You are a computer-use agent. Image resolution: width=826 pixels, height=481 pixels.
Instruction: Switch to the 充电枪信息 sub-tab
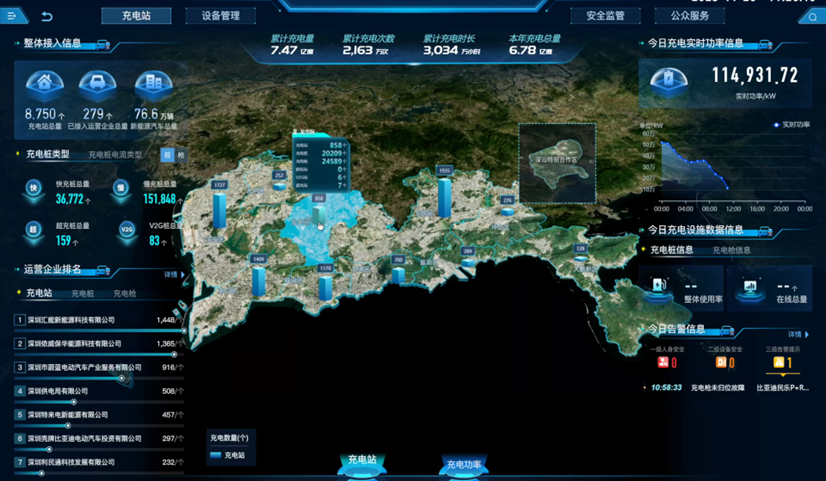pos(731,250)
